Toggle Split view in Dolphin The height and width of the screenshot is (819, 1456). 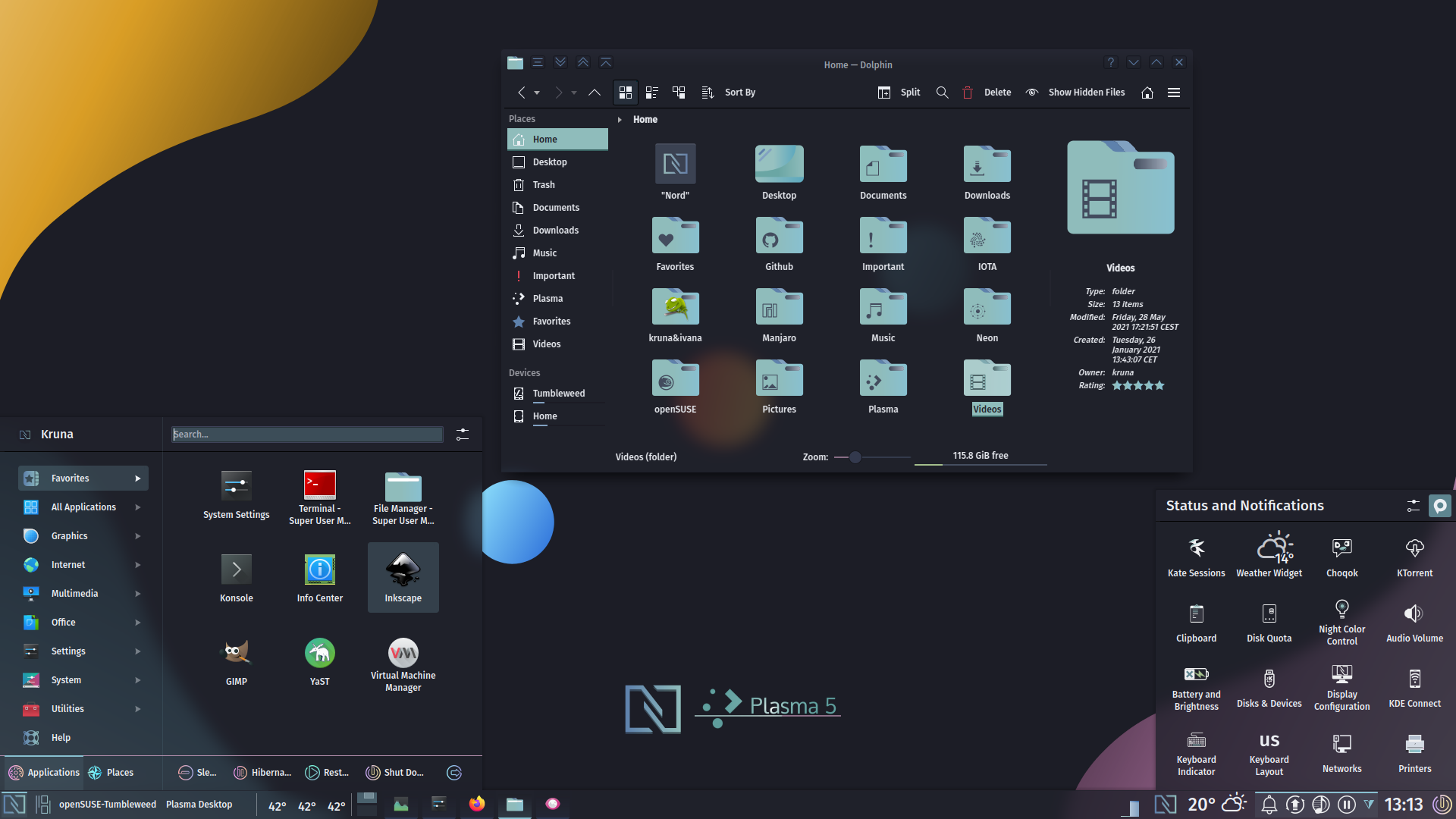click(x=899, y=93)
